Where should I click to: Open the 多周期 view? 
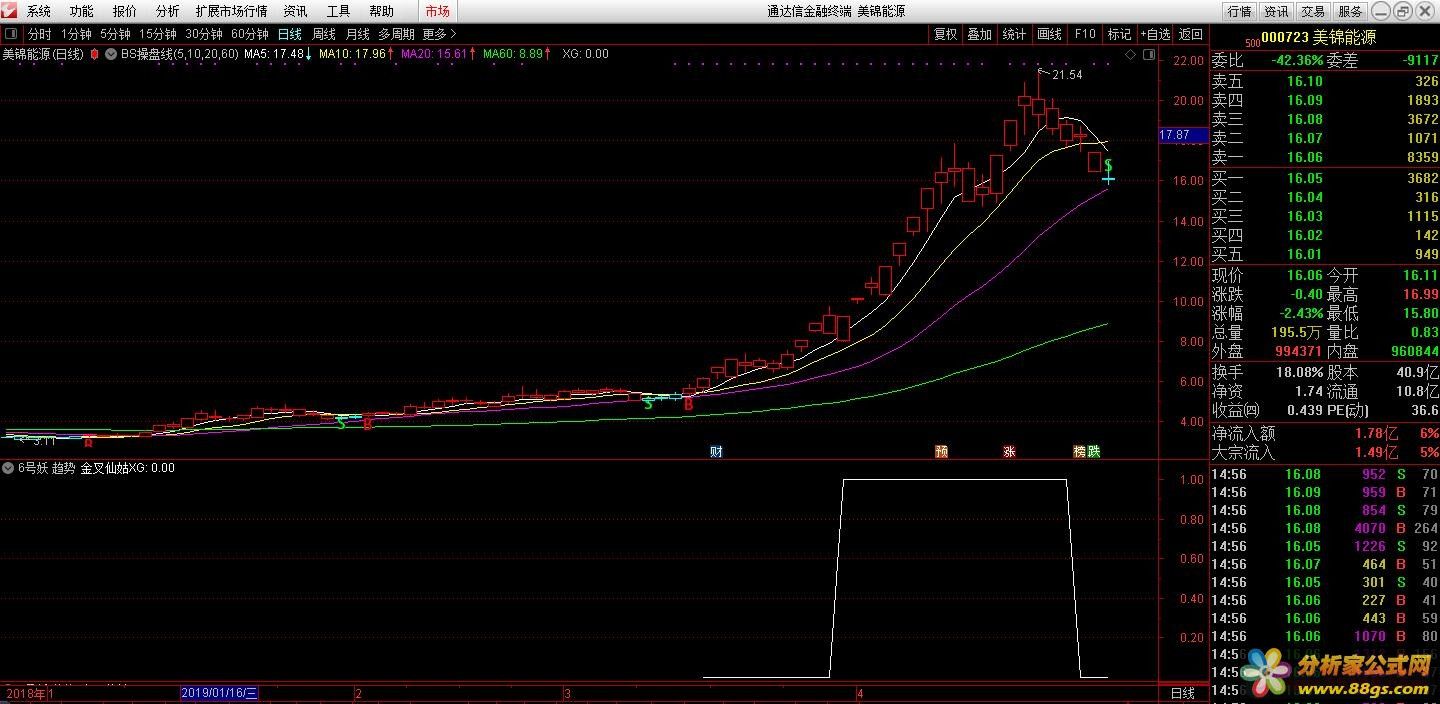[x=396, y=34]
